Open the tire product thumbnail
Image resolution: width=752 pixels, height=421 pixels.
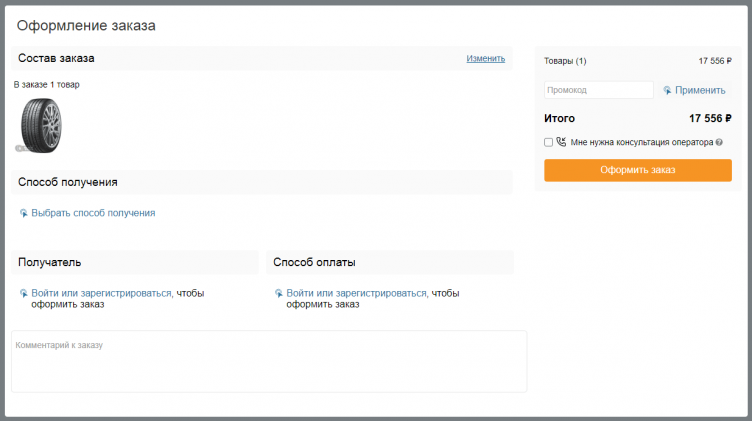tap(41, 124)
